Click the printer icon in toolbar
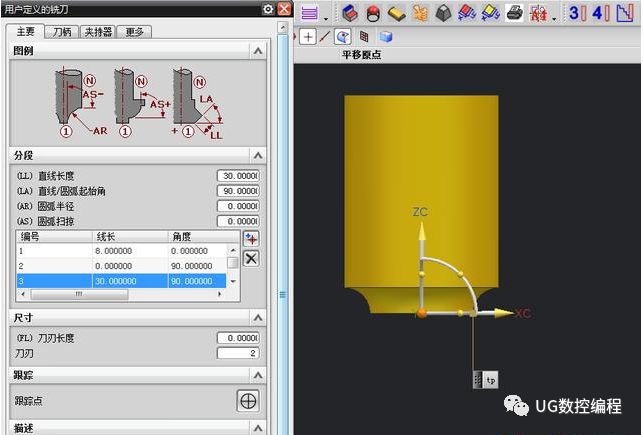 (x=514, y=13)
